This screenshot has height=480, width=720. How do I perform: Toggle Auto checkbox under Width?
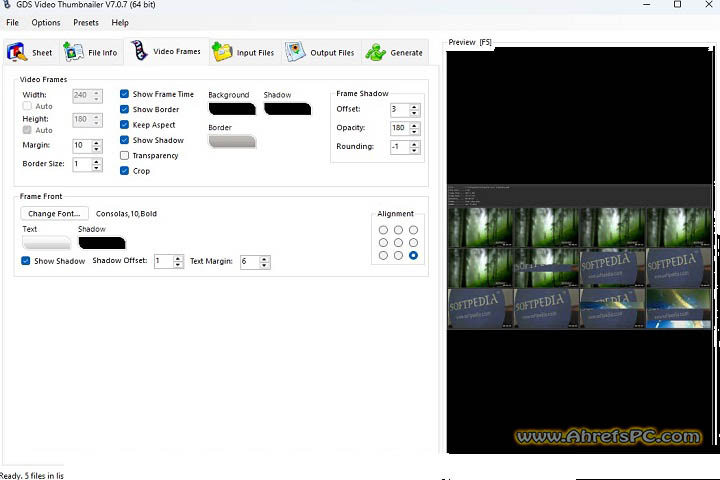[x=27, y=106]
